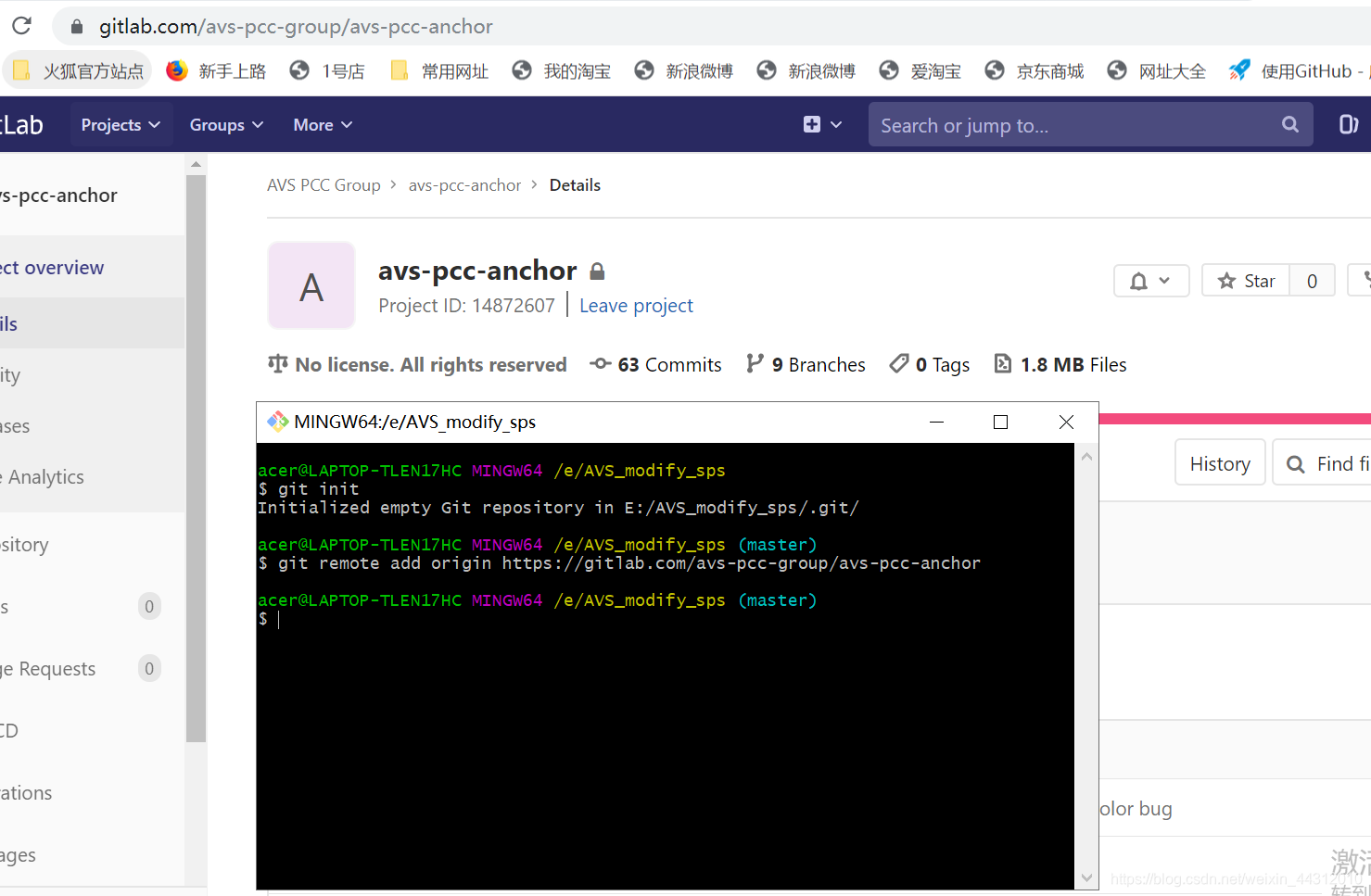This screenshot has width=1371, height=896.
Task: Open the 火狐官方站点 bookmark
Action: click(79, 71)
